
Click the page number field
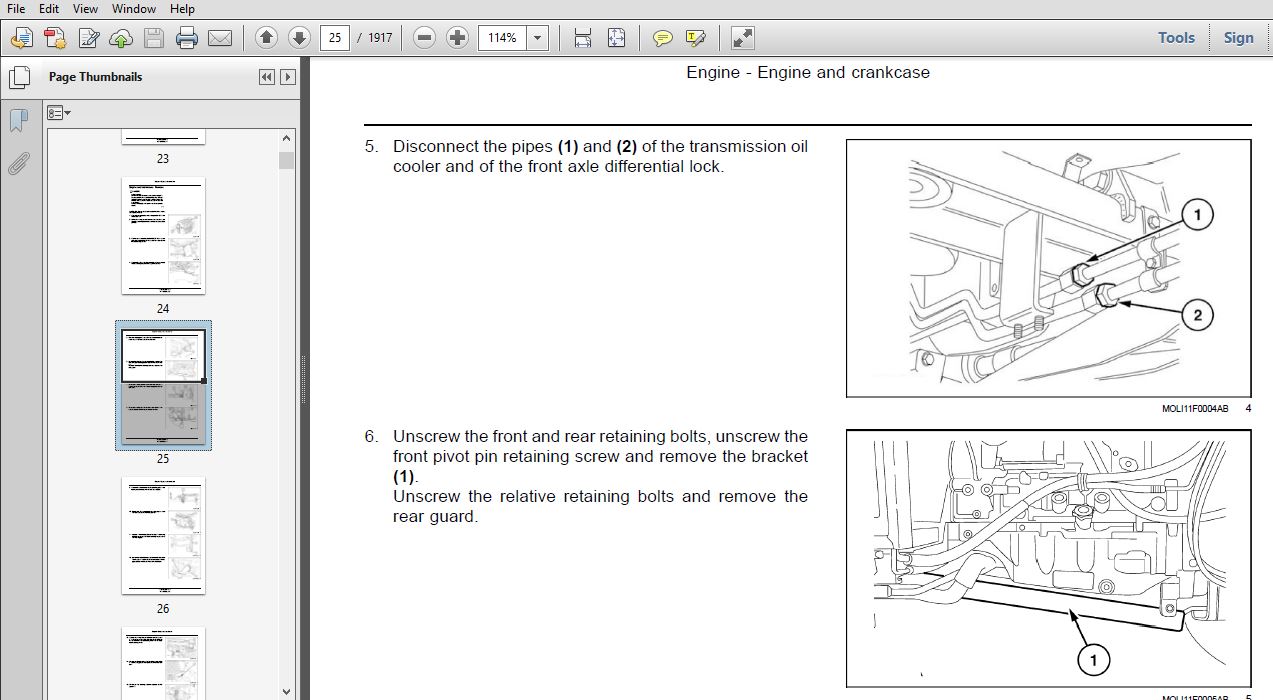(x=334, y=38)
